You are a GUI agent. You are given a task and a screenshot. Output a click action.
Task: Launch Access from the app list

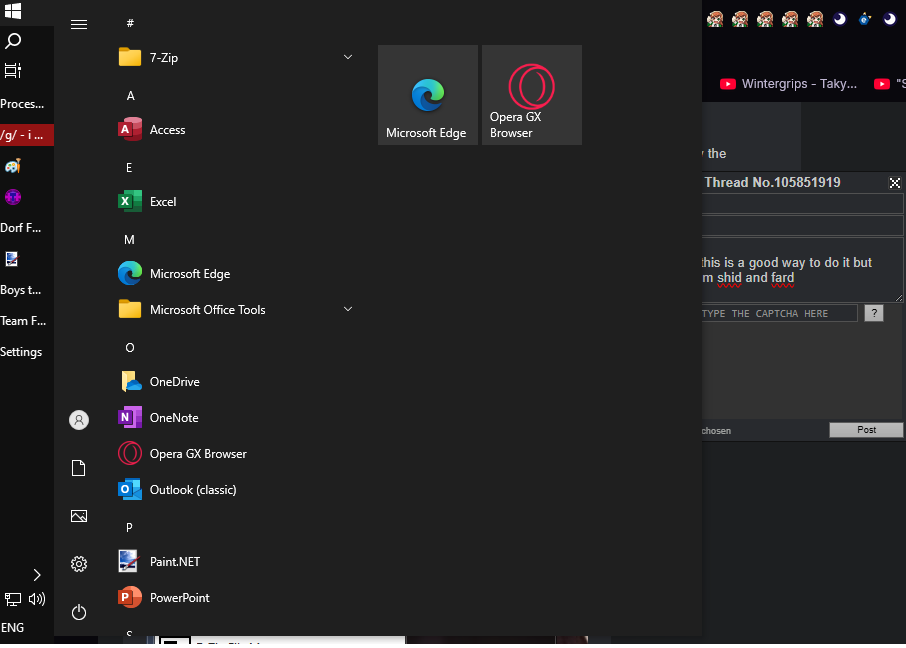[x=236, y=129]
